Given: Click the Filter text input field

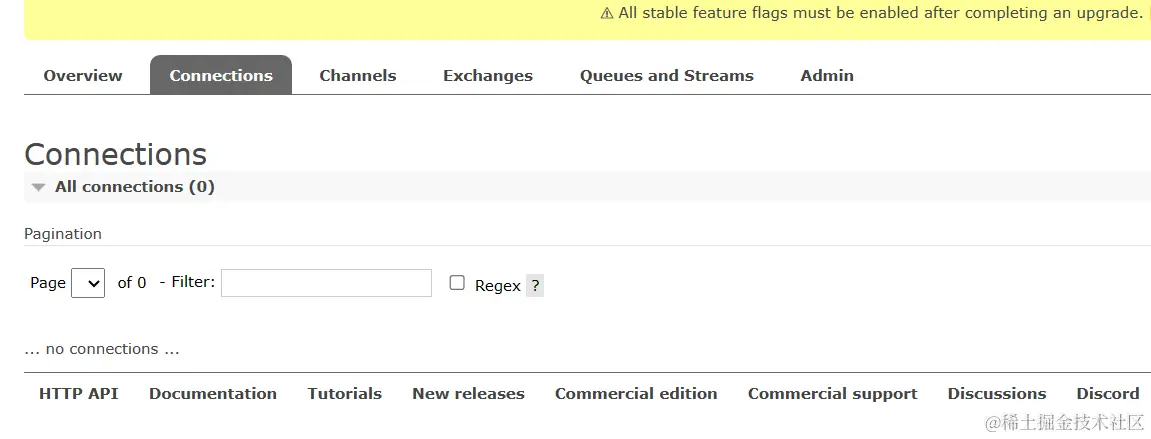Looking at the screenshot, I should click(326, 283).
